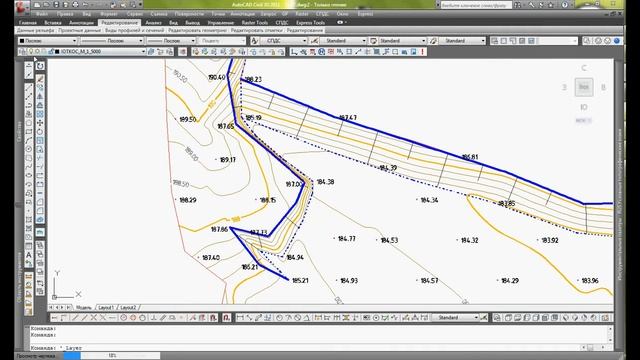
Task: Expand the Редактировать отметки panel
Action: click(257, 31)
